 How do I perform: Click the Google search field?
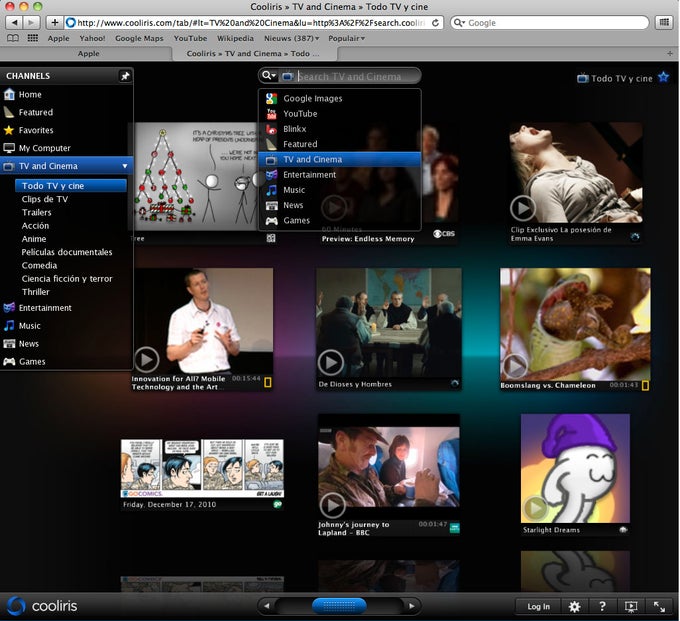click(549, 23)
